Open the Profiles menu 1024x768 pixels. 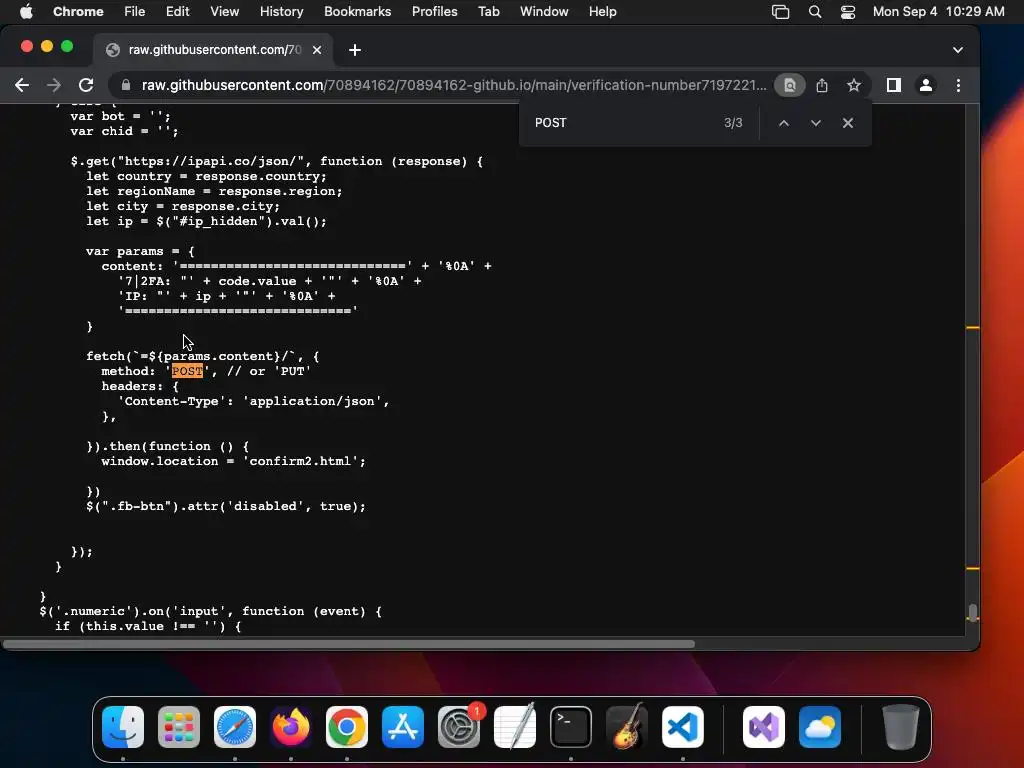tap(434, 12)
